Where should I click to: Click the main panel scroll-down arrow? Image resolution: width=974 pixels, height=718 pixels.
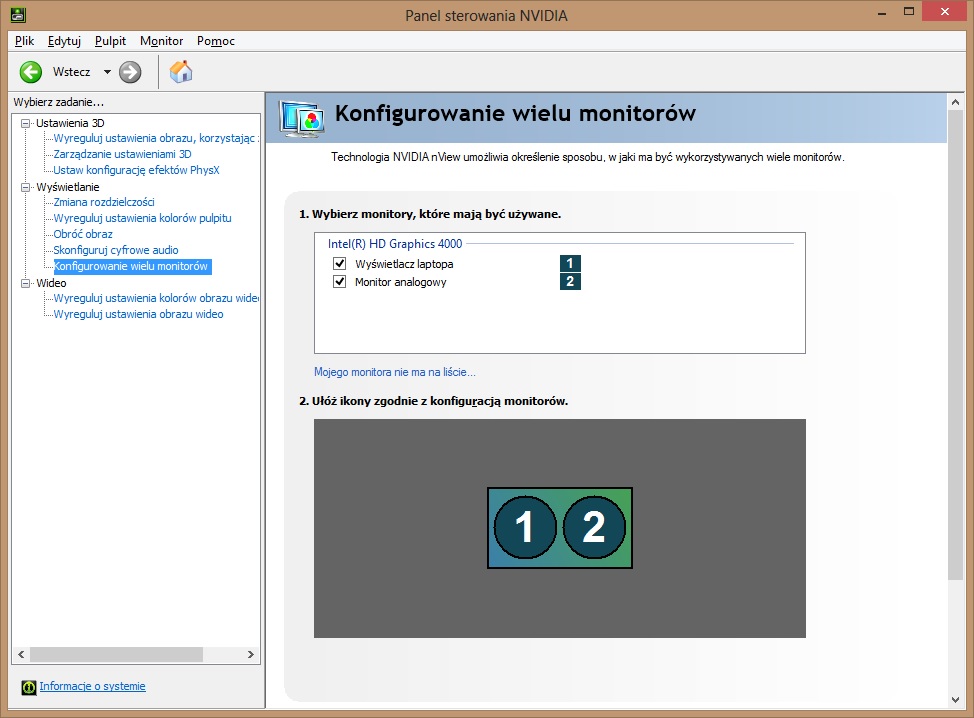point(955,700)
